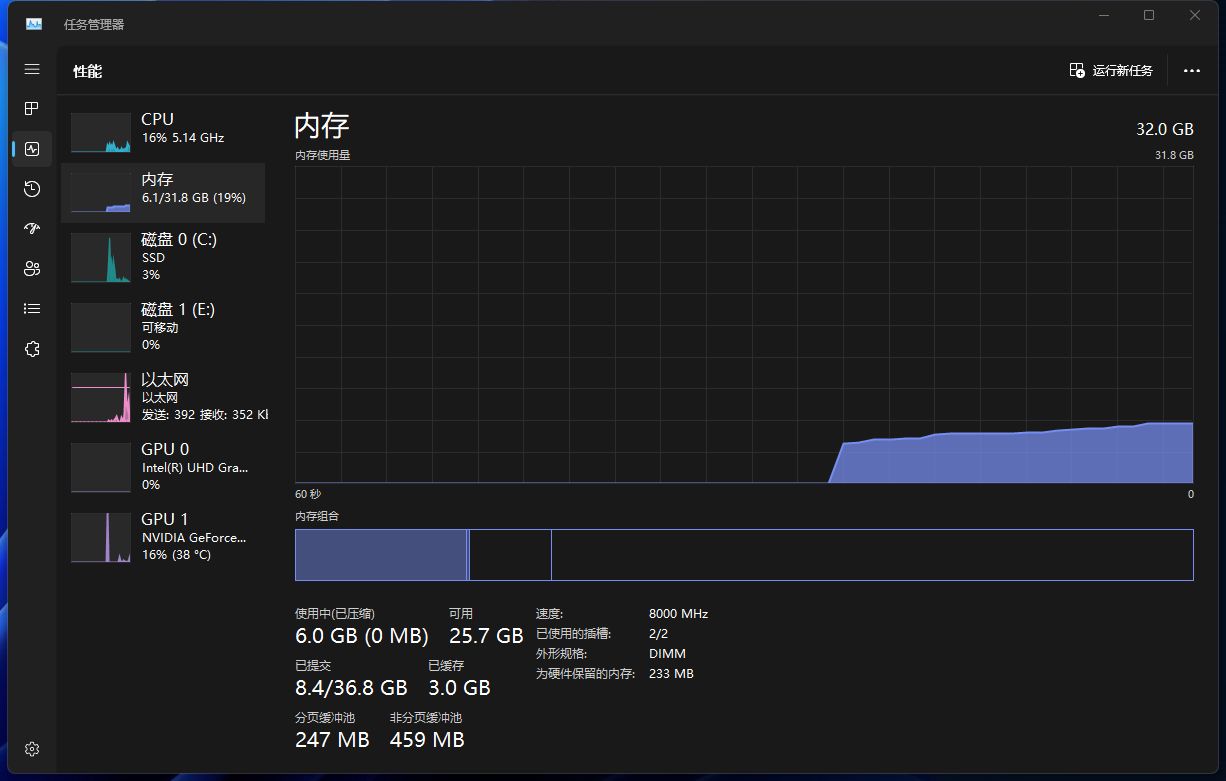The height and width of the screenshot is (781, 1226).
Task: Open the Startup apps page
Action: pyautogui.click(x=31, y=228)
